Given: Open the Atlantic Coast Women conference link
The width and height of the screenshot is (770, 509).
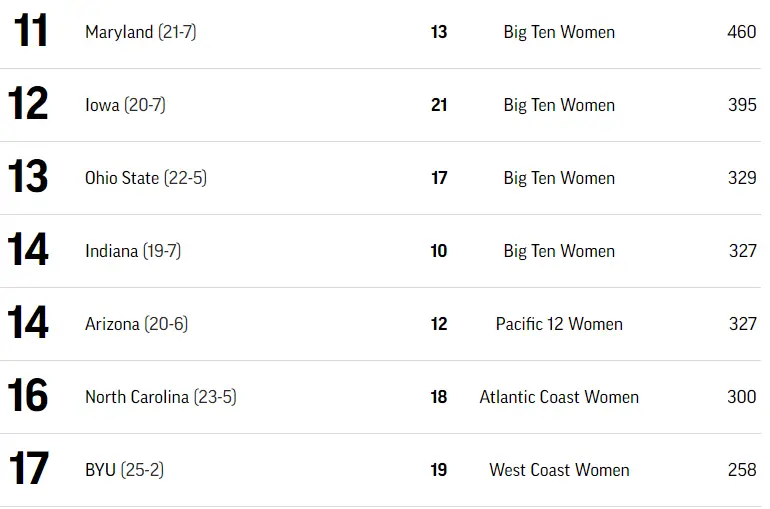Looking at the screenshot, I should 559,397.
